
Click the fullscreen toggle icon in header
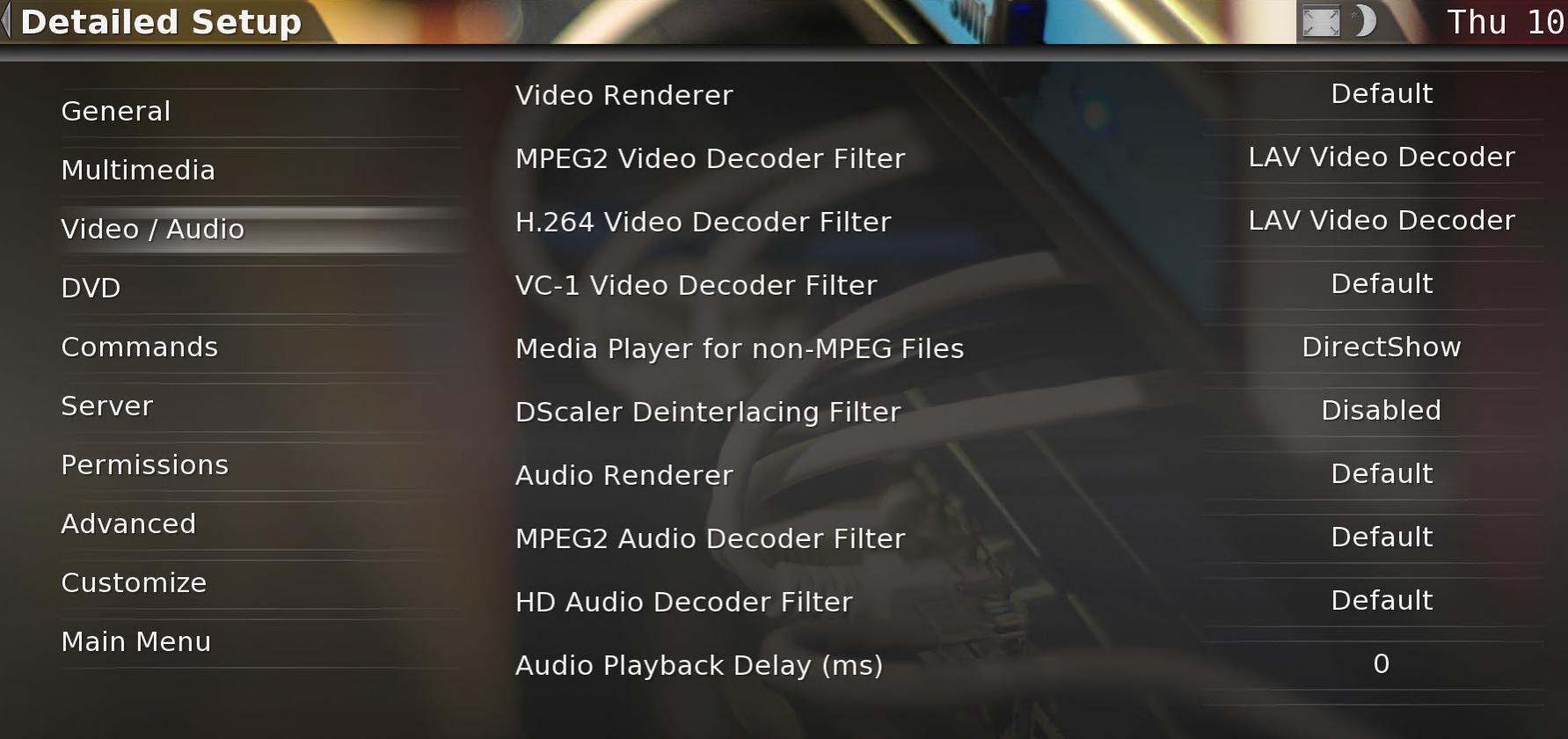(1320, 22)
